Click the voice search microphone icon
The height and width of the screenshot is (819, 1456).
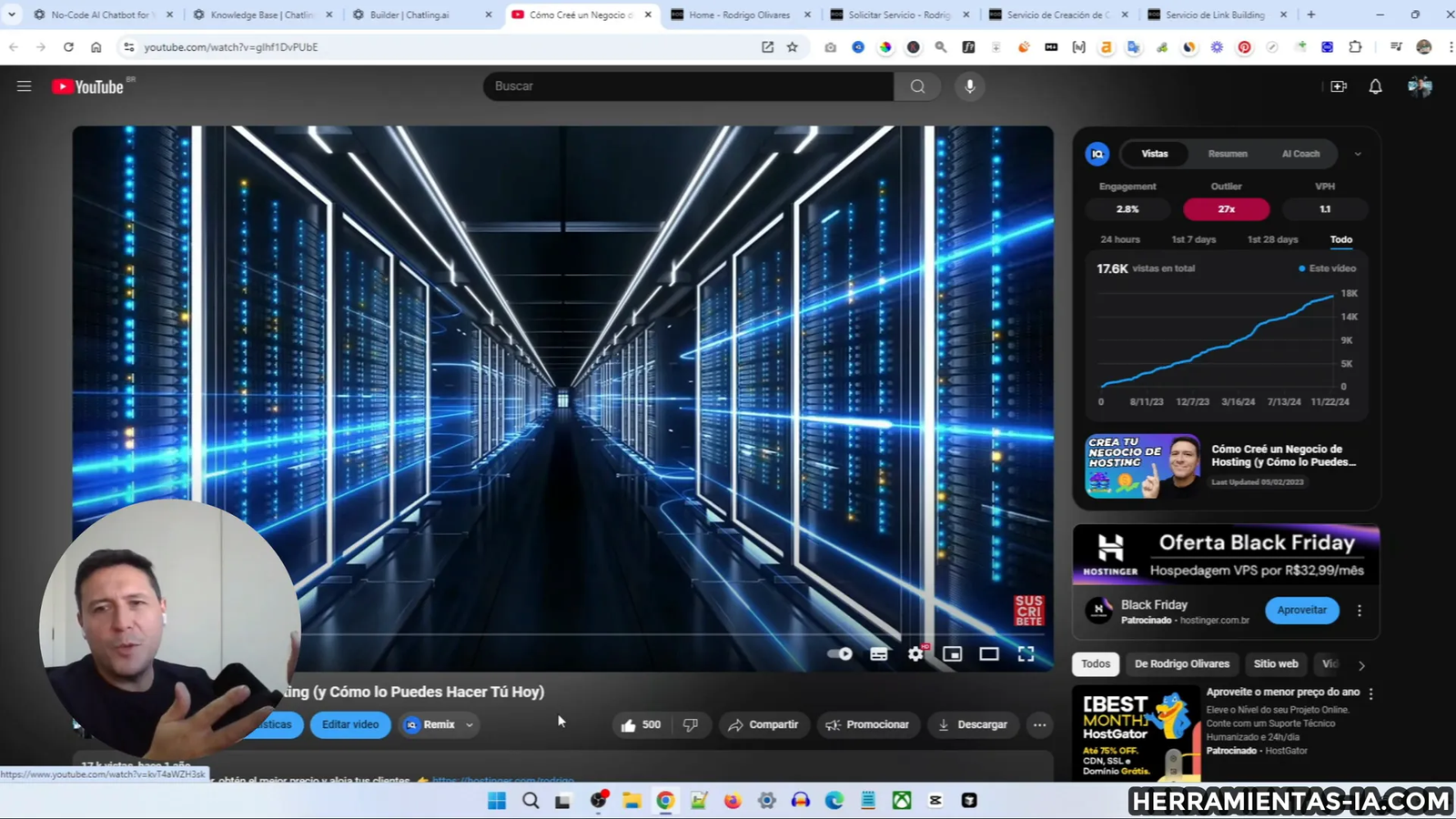click(969, 86)
